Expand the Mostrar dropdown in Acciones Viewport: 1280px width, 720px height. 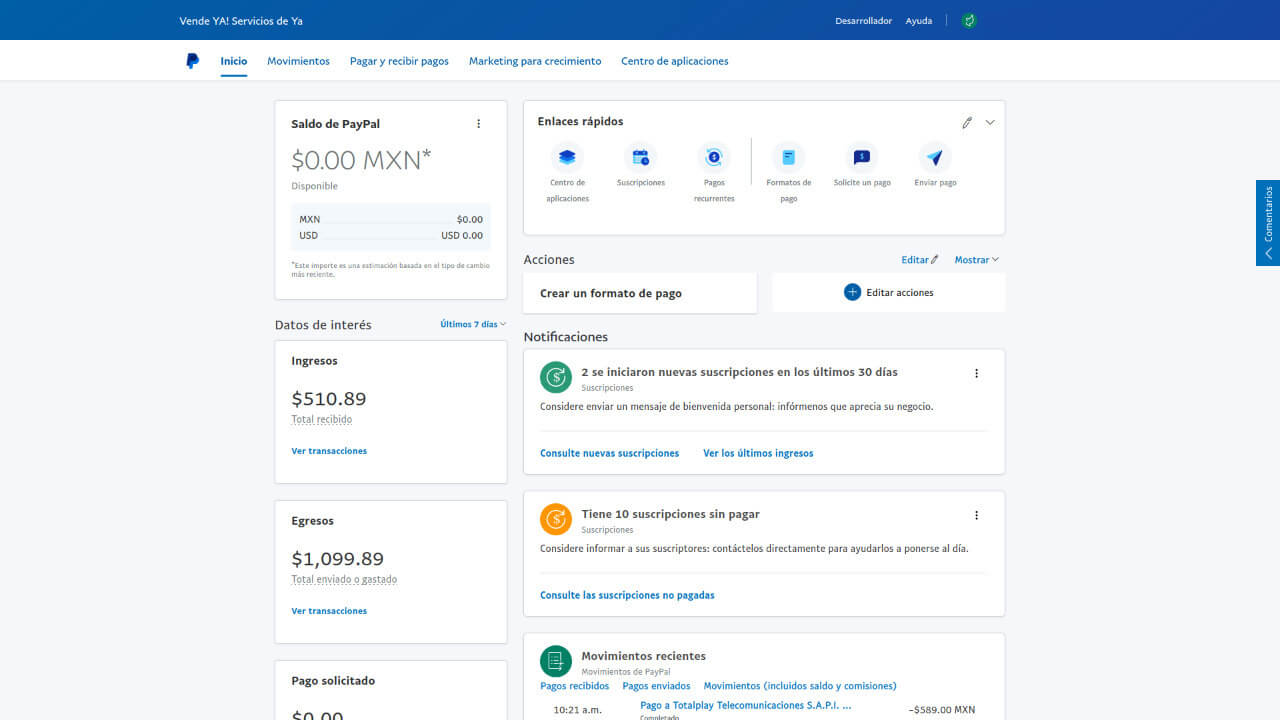976,259
